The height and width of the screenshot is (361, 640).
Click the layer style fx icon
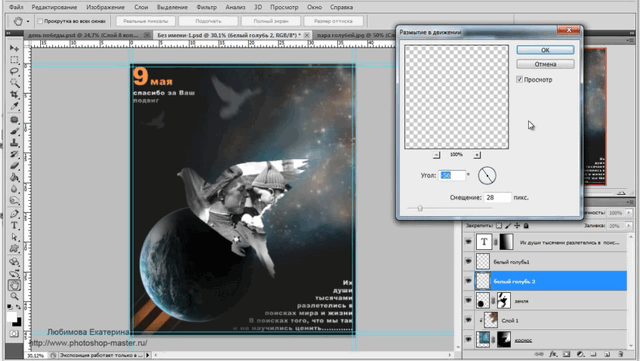(553, 354)
